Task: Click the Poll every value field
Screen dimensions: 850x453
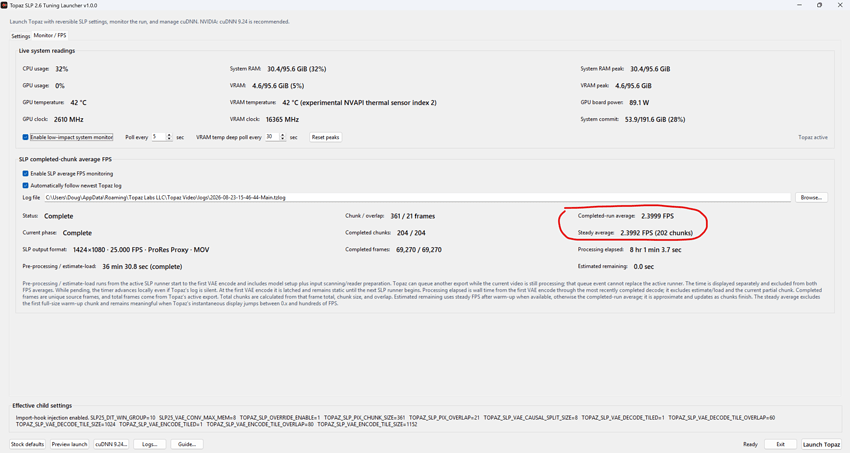Action: [x=158, y=137]
